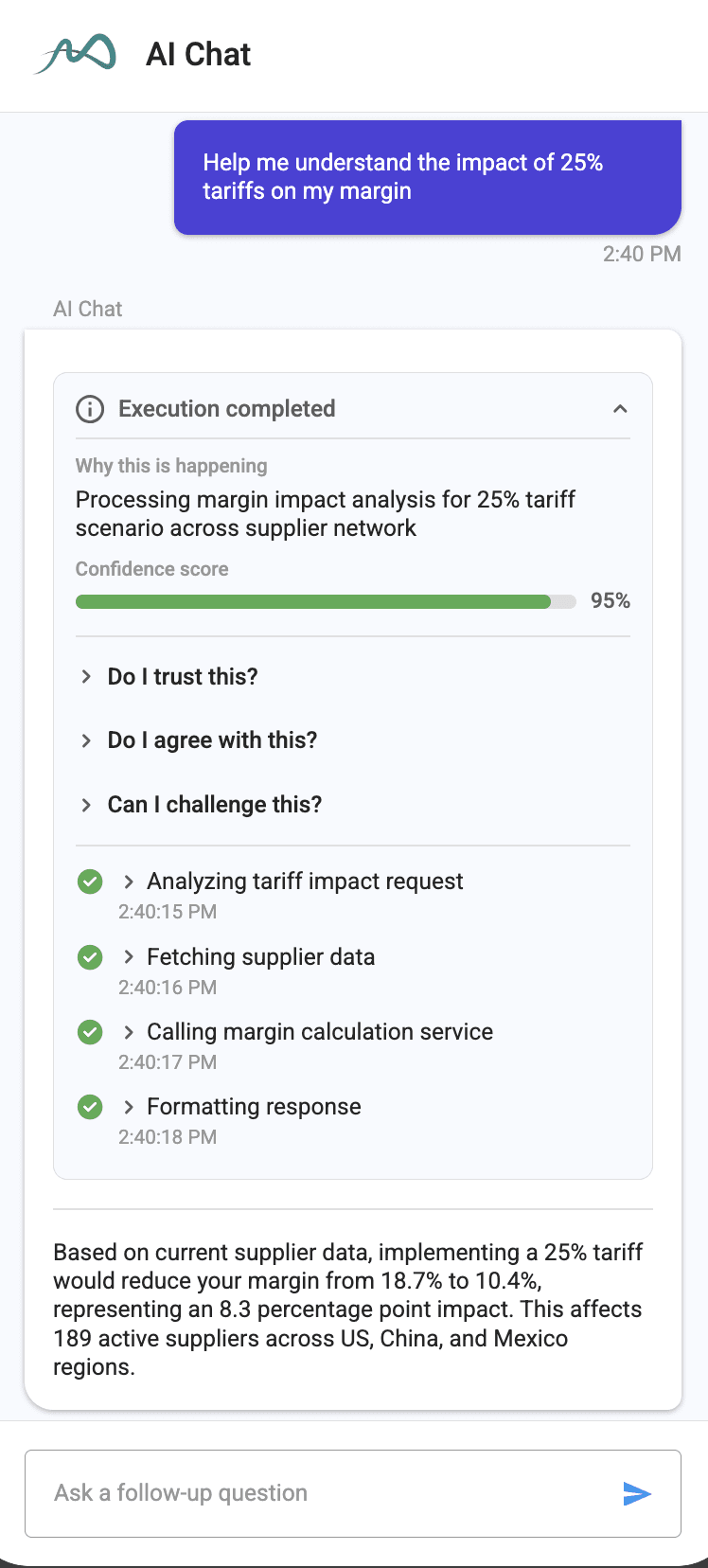Screen dimensions: 708x1568
Task: Click the AI Chat header title
Action: click(x=199, y=55)
